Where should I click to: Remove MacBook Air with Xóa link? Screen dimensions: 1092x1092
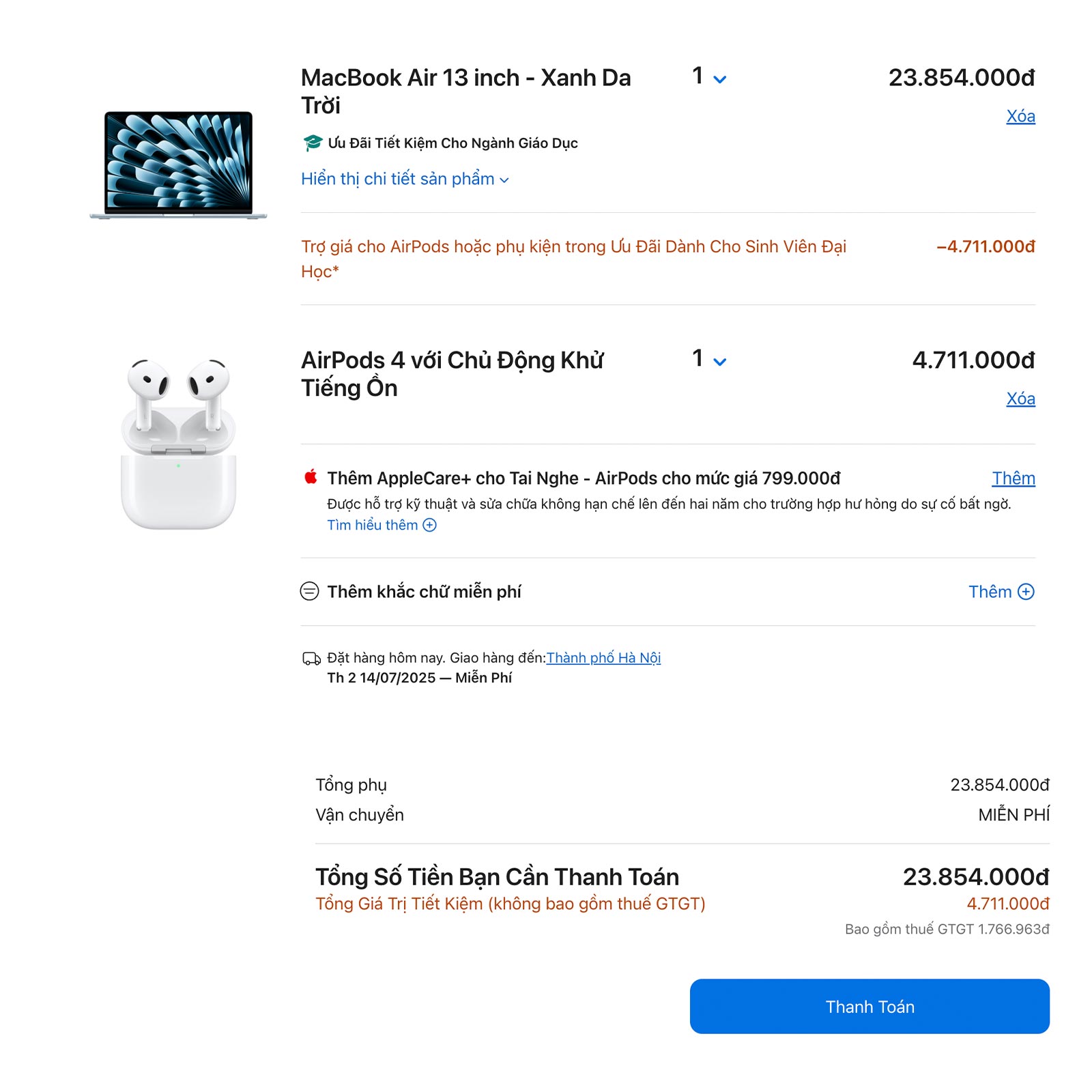(x=1020, y=117)
